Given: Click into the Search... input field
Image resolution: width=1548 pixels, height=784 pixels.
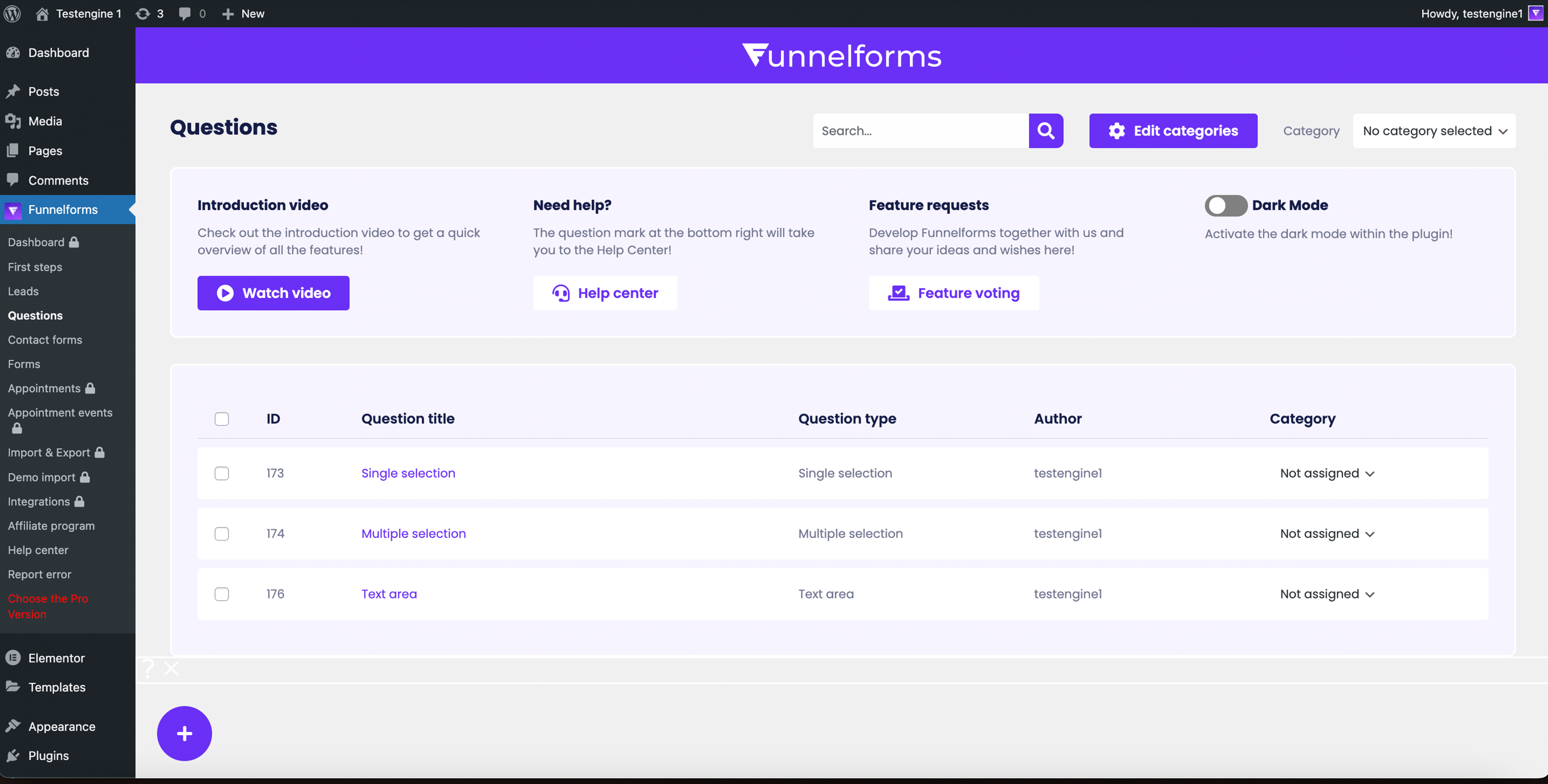Looking at the screenshot, I should pyautogui.click(x=921, y=131).
